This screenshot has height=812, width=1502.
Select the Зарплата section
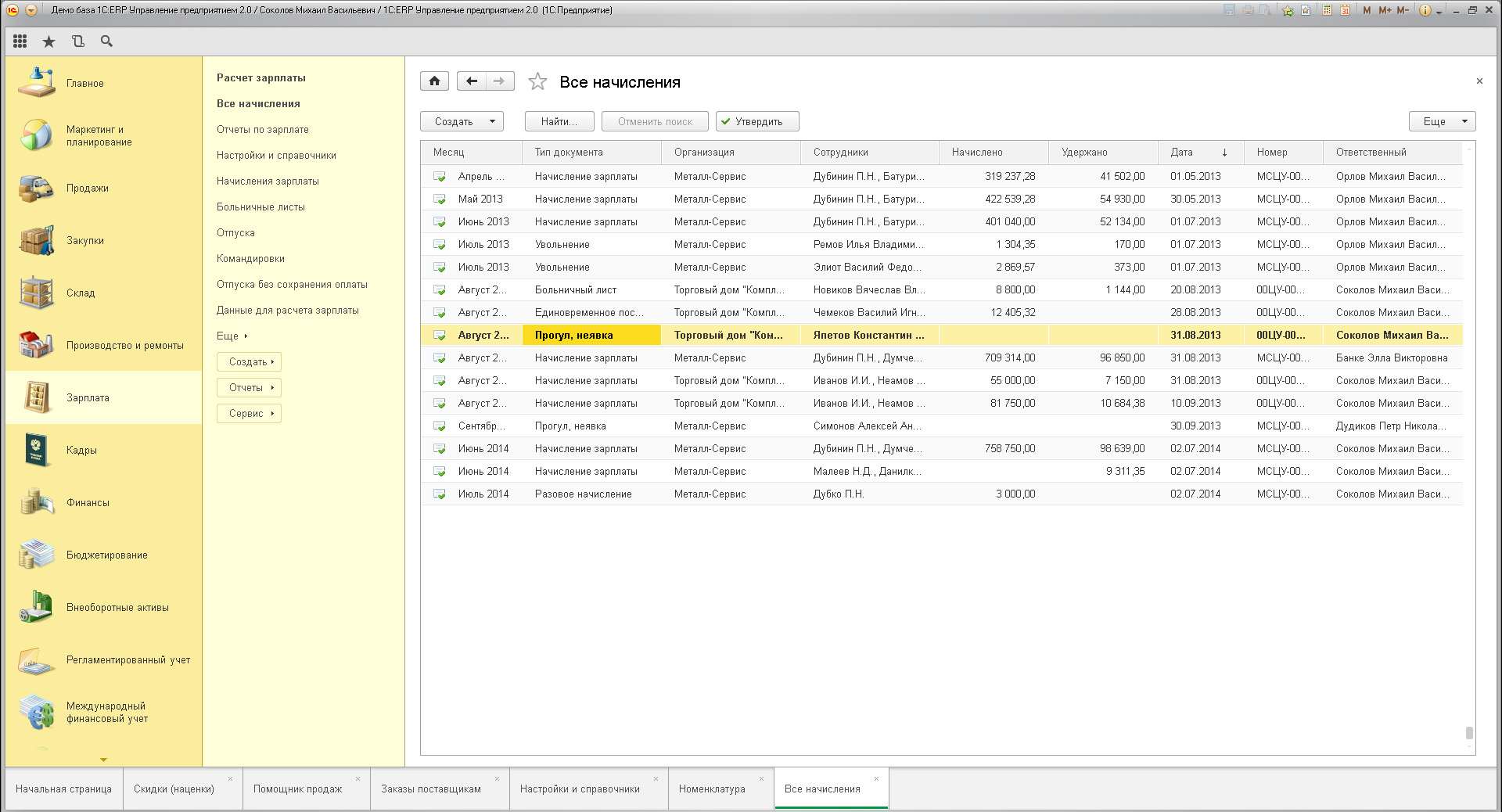pyautogui.click(x=103, y=397)
